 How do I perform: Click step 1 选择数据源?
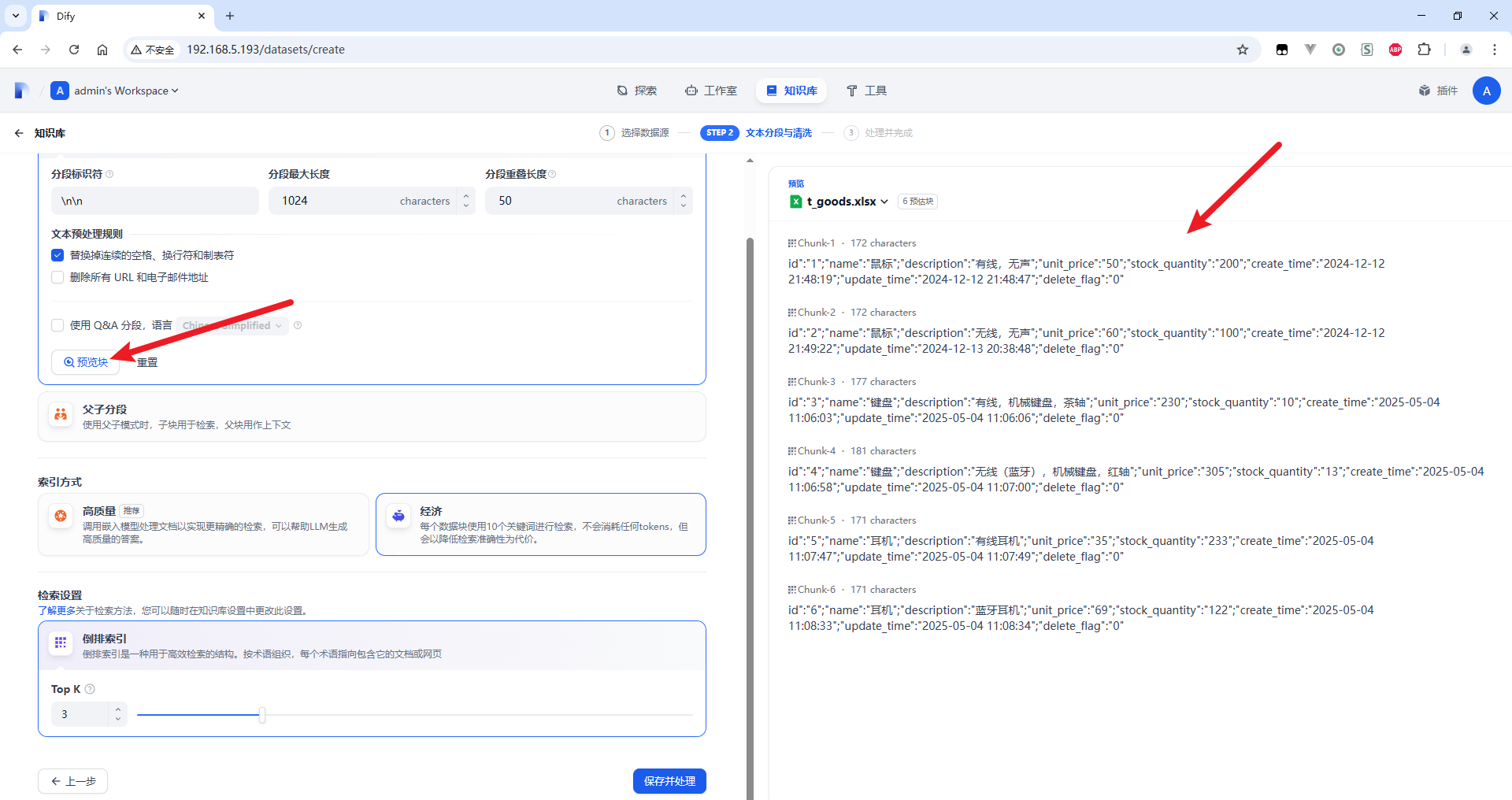tap(635, 133)
